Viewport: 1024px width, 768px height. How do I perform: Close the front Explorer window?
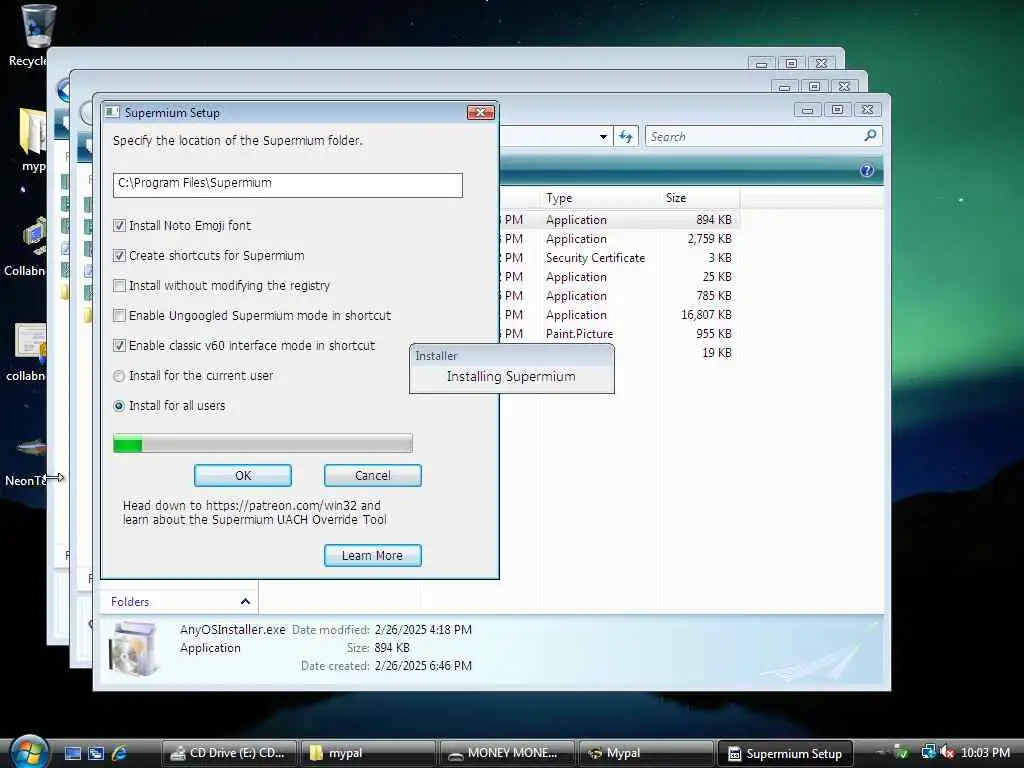[867, 110]
